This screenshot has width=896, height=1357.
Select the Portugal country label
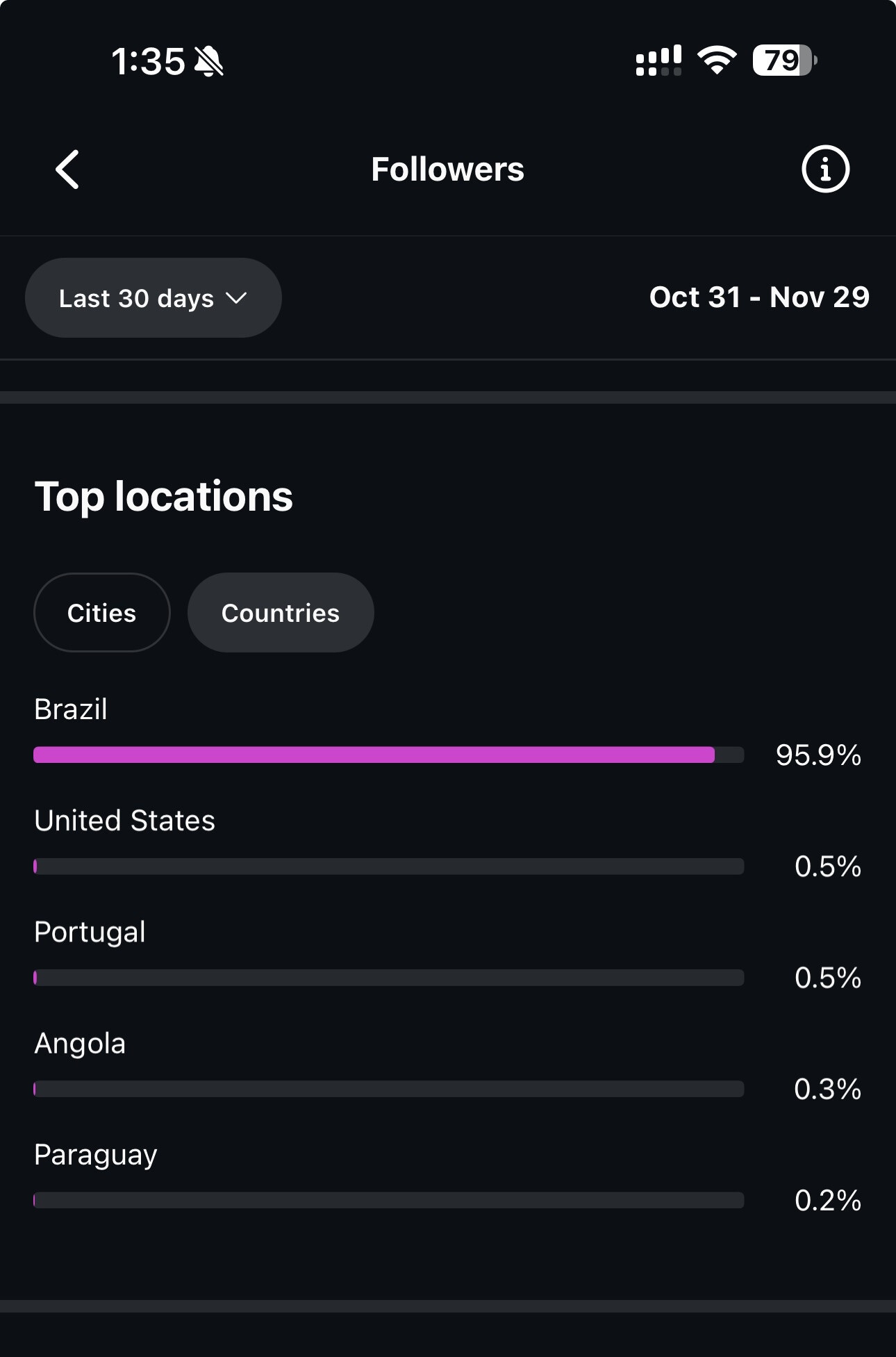[90, 932]
